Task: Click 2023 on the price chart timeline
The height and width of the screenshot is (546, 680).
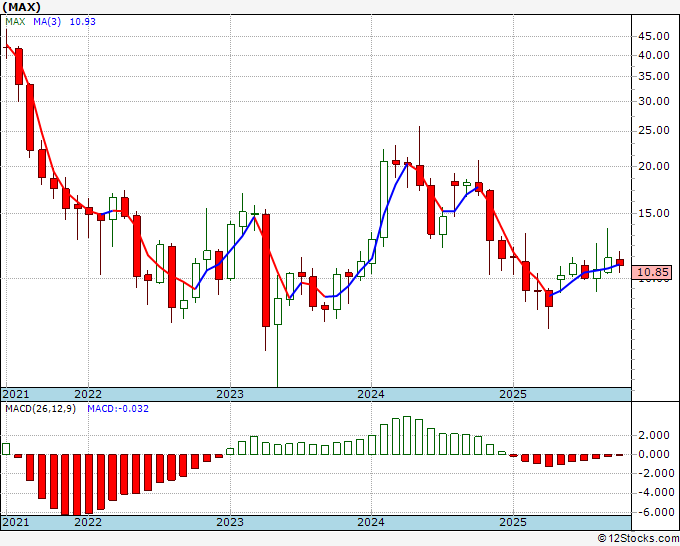Action: click(x=230, y=394)
